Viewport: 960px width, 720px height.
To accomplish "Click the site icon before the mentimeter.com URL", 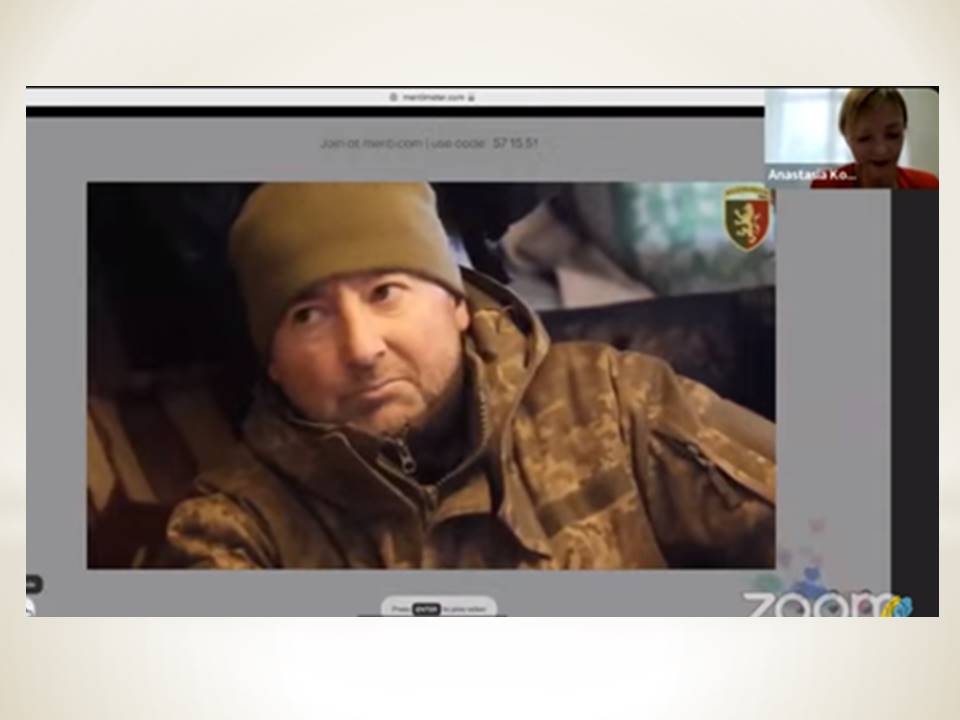I will [x=393, y=97].
